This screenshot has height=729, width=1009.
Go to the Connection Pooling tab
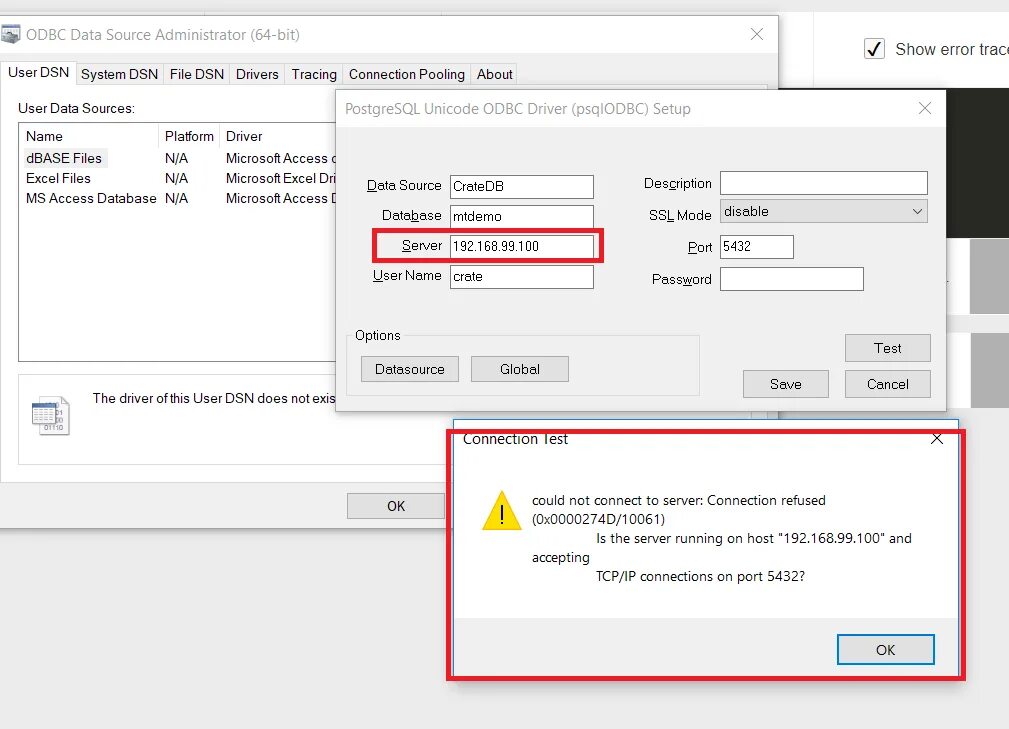coord(407,74)
